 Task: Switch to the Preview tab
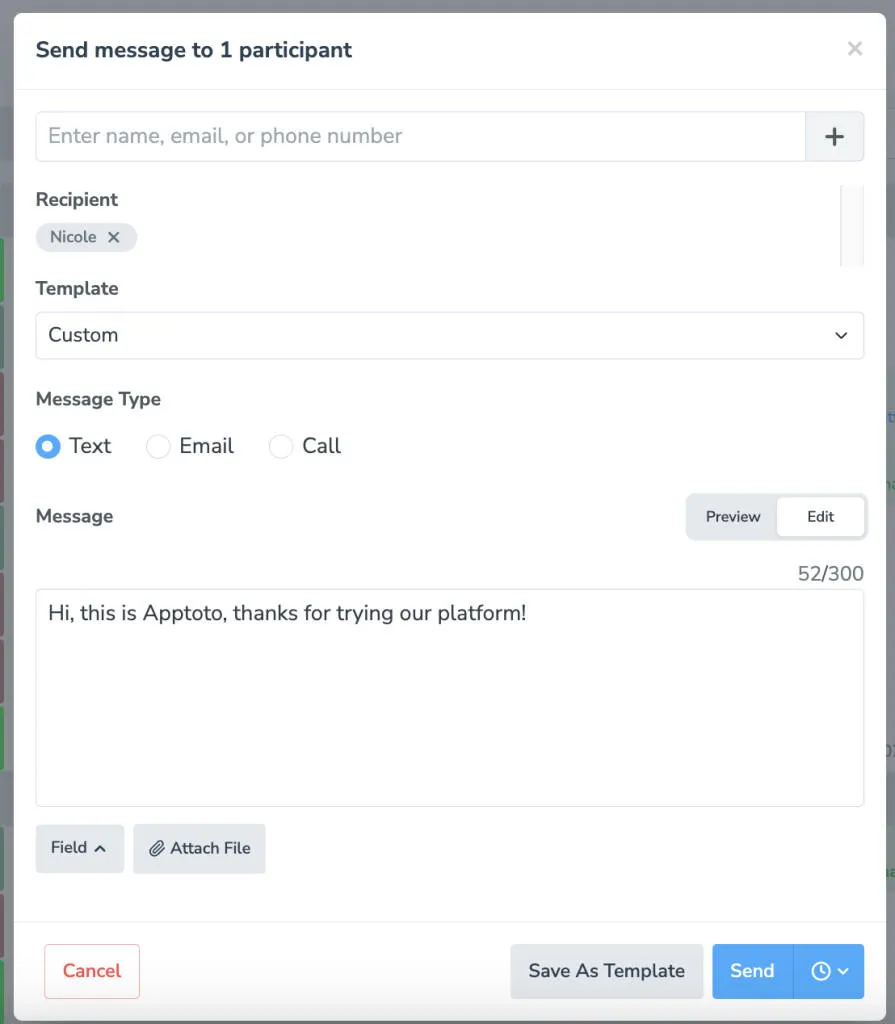click(732, 517)
